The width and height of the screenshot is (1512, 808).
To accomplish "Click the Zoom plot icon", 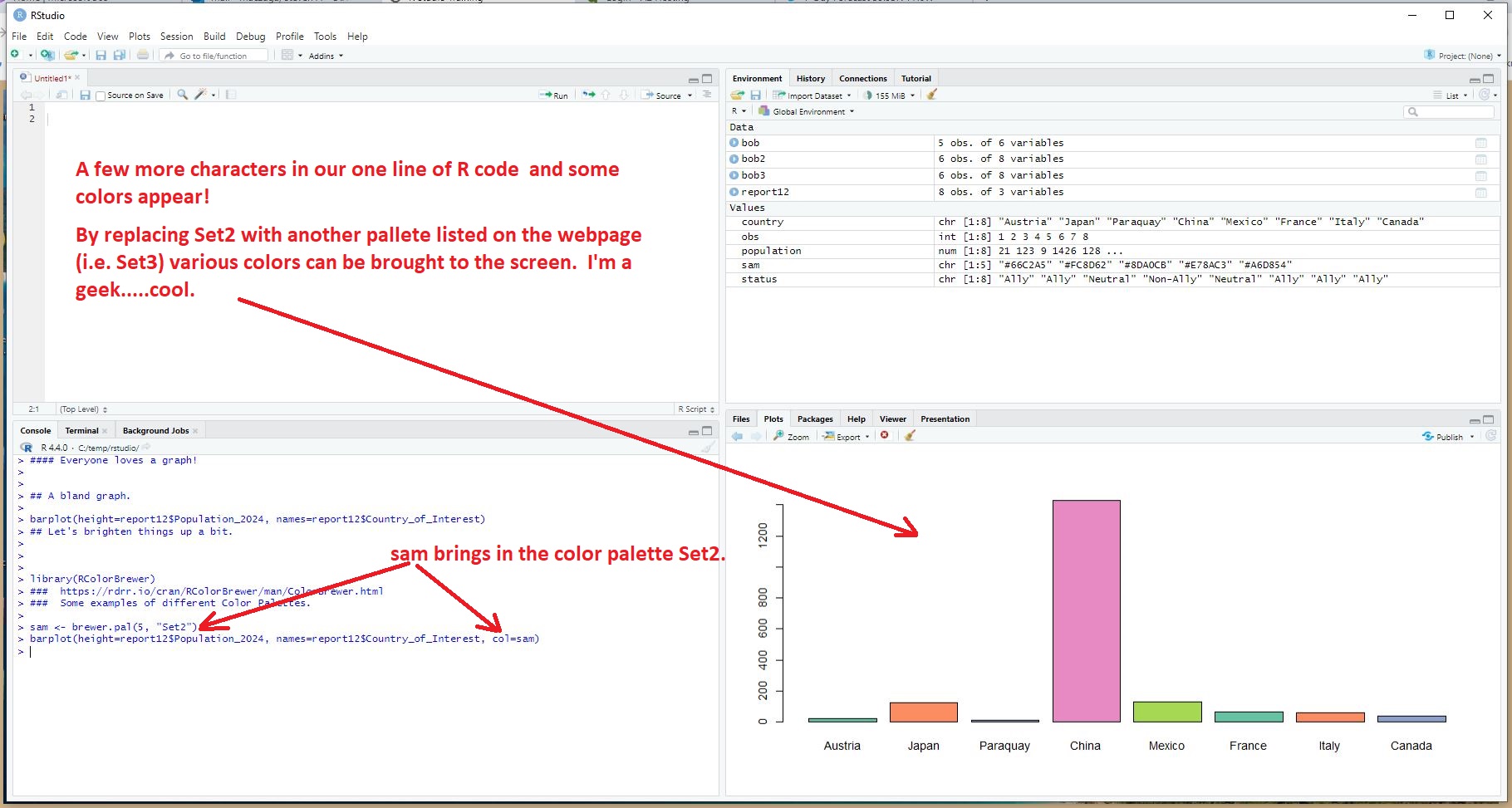I will click(791, 437).
